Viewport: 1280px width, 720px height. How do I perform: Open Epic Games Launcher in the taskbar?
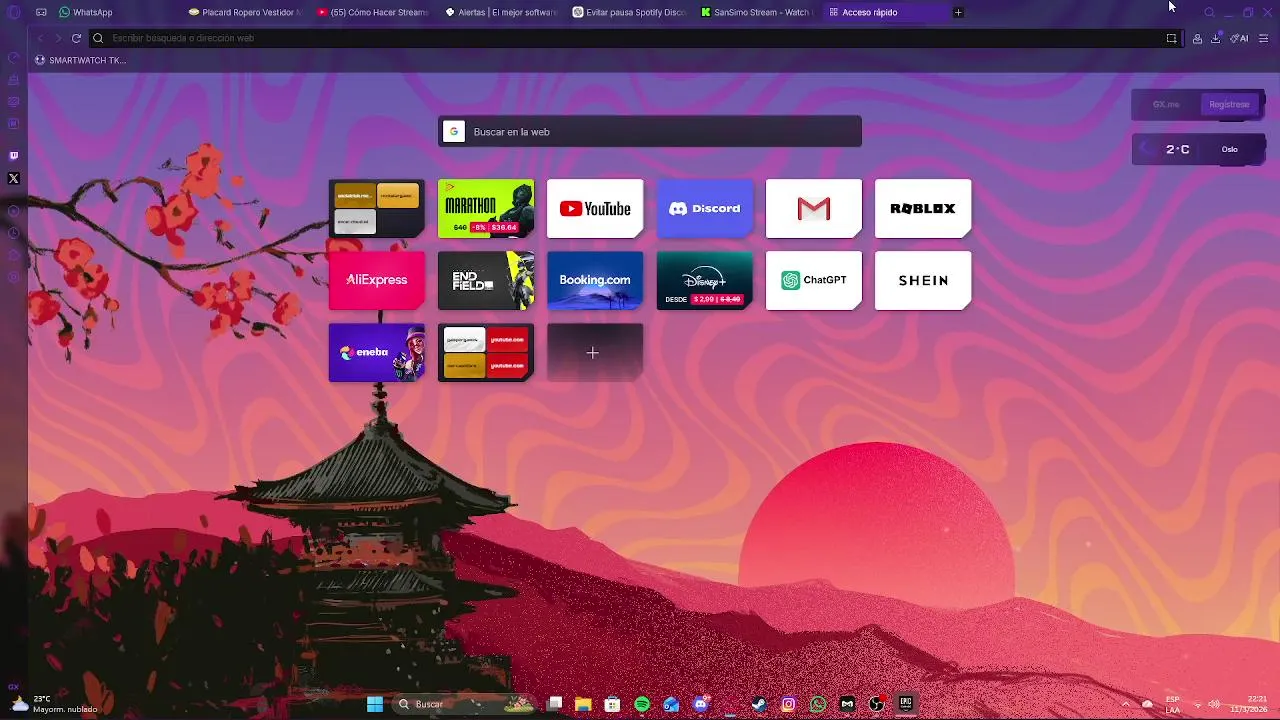pos(906,704)
